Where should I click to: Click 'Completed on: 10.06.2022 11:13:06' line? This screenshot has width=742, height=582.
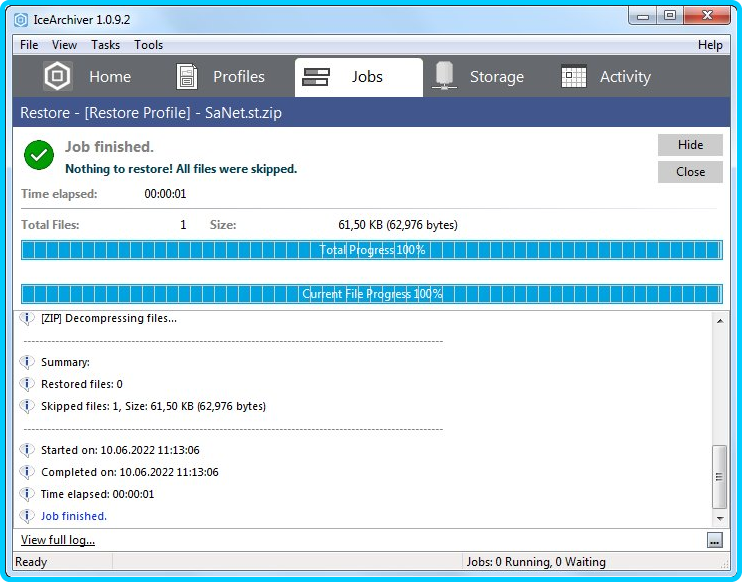(130, 472)
